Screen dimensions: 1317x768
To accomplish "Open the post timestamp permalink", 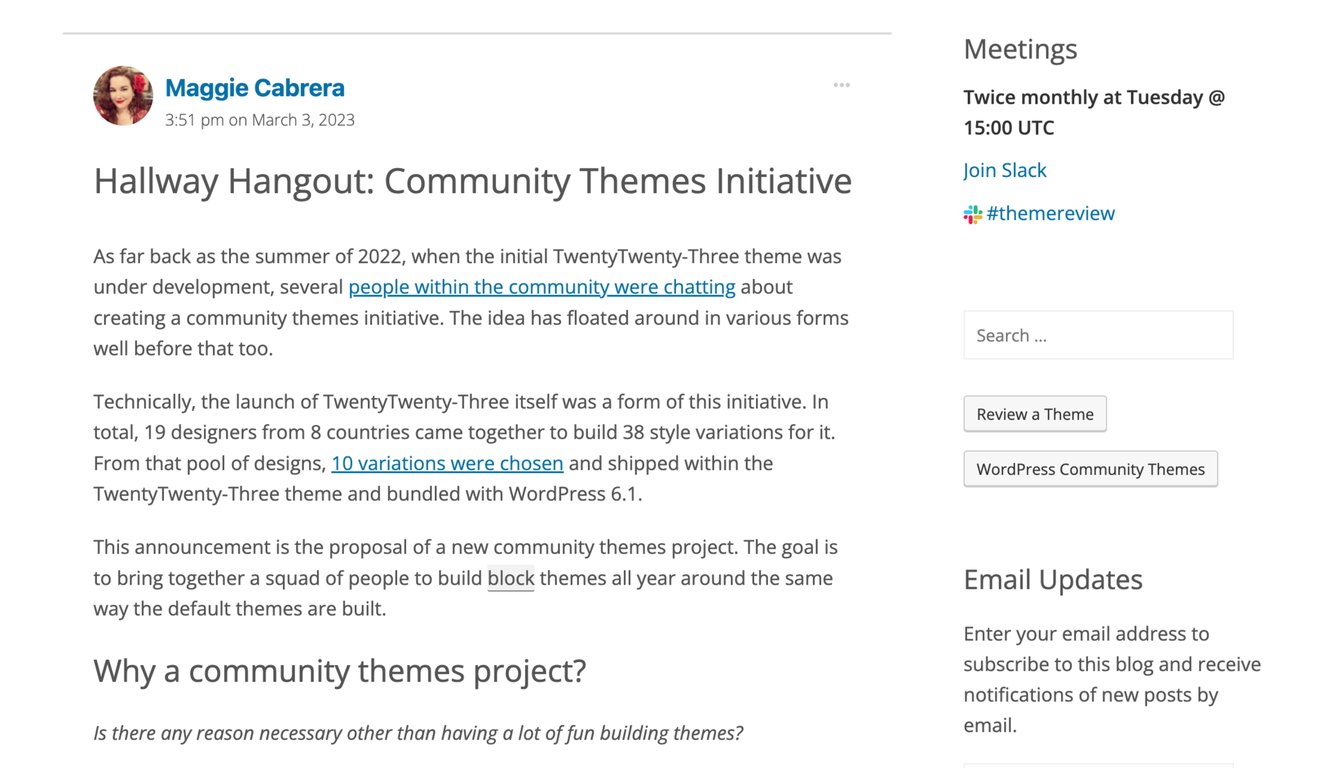I will 259,119.
